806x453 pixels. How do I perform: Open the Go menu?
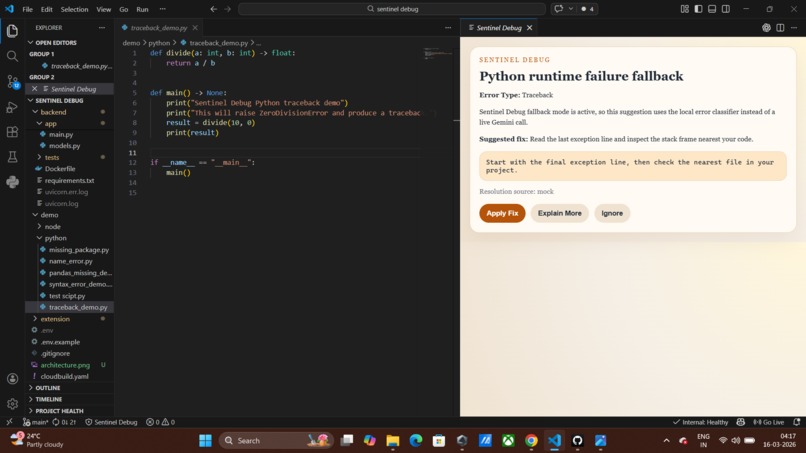click(123, 9)
